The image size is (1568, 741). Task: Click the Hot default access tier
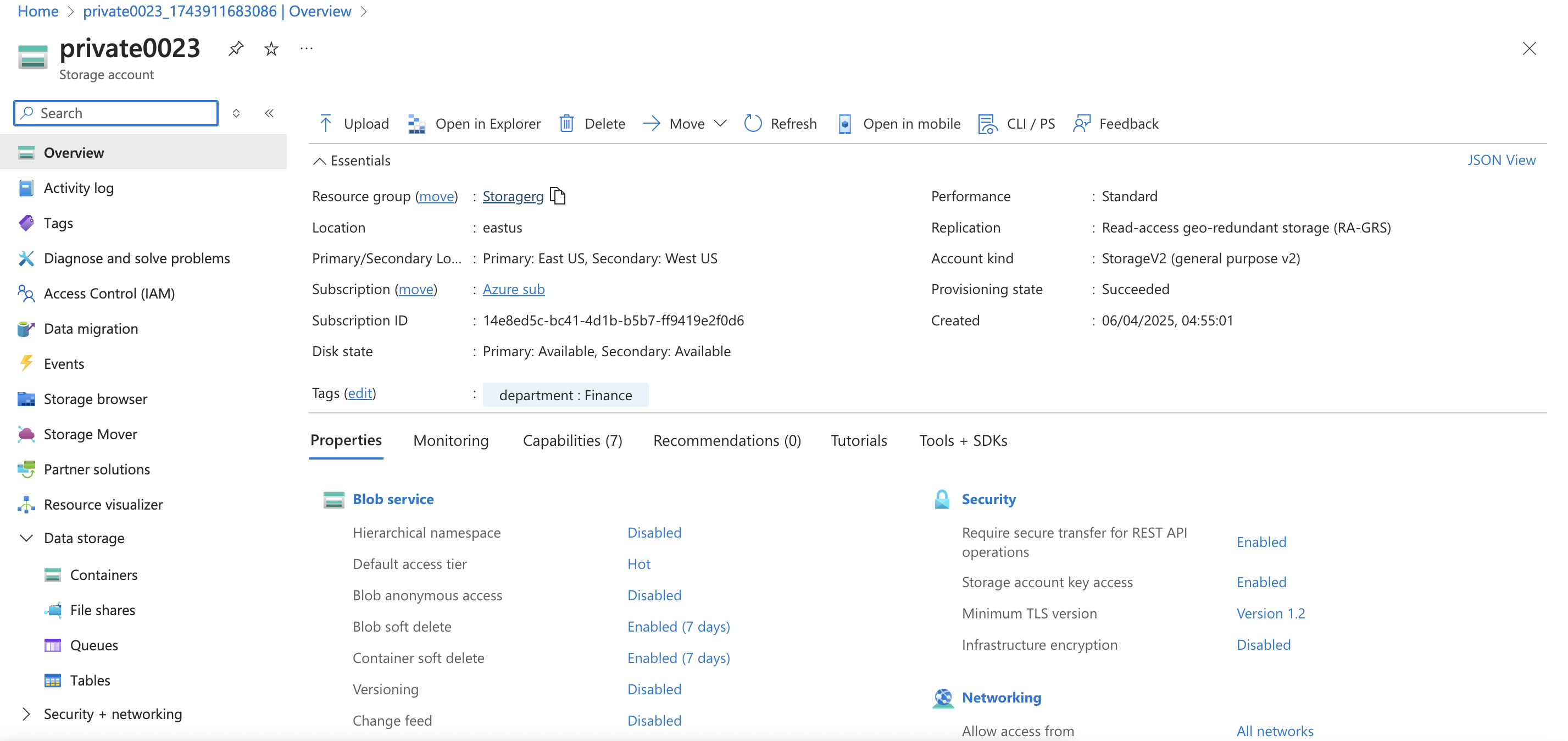pos(638,565)
